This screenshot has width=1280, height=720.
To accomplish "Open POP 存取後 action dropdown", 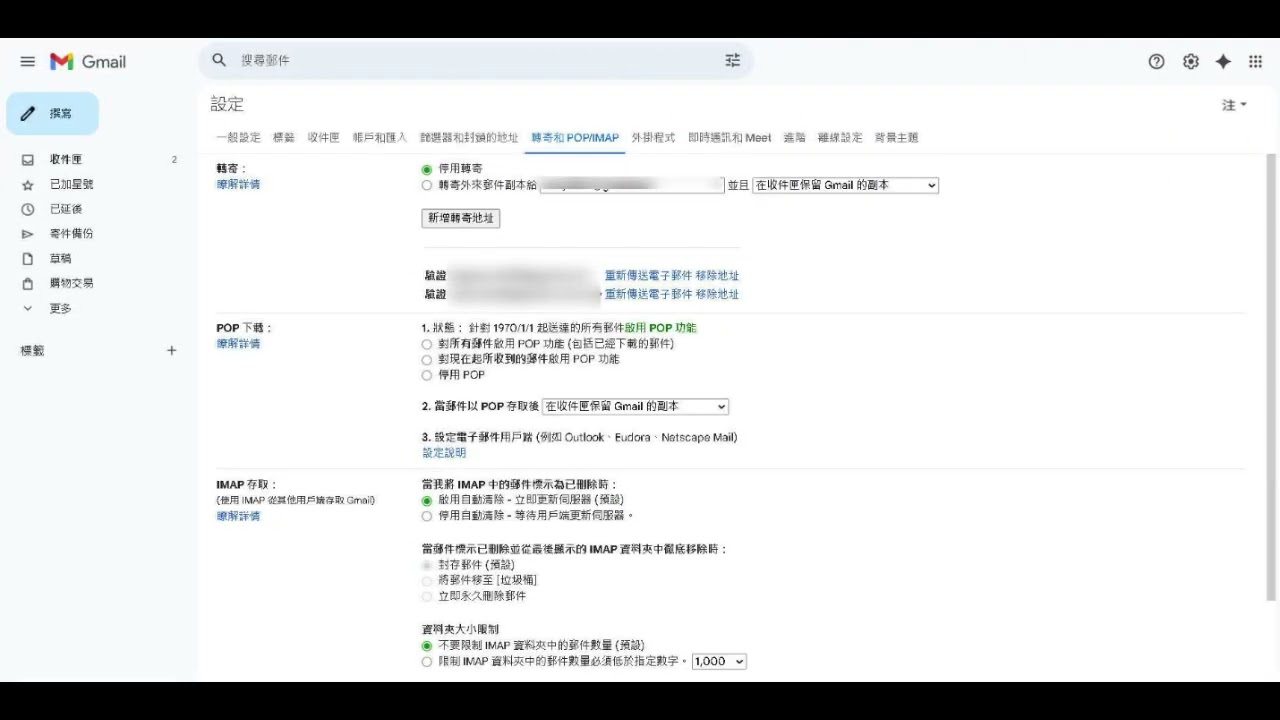I will [x=635, y=407].
